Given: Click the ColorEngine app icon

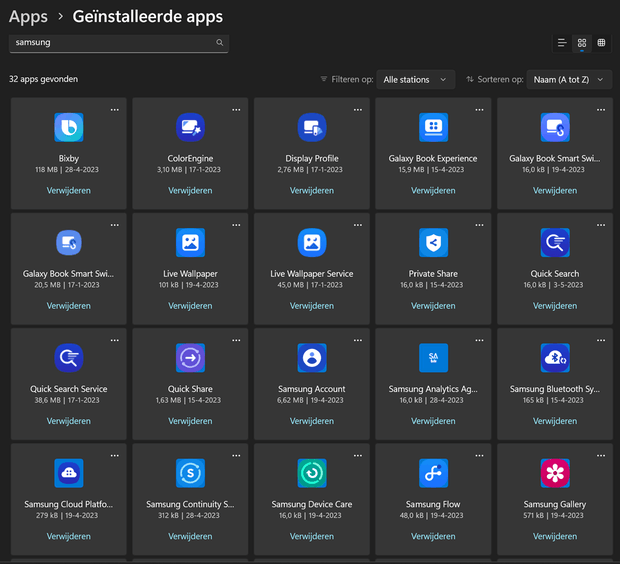Looking at the screenshot, I should point(190,127).
